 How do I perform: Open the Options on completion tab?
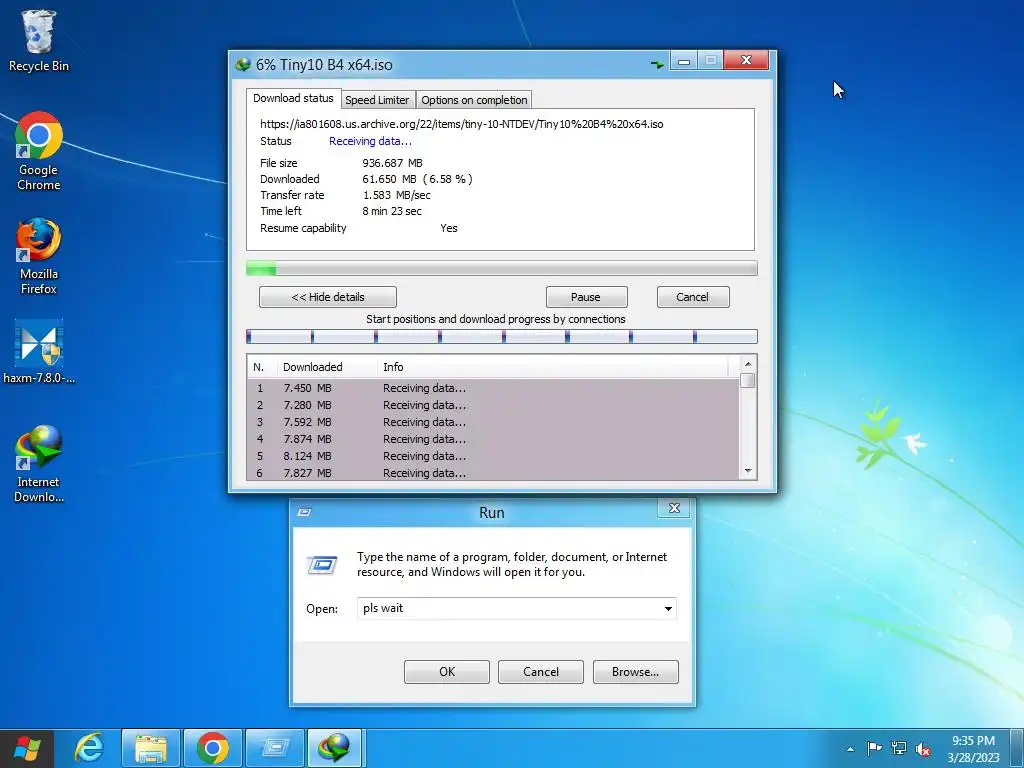(x=474, y=100)
